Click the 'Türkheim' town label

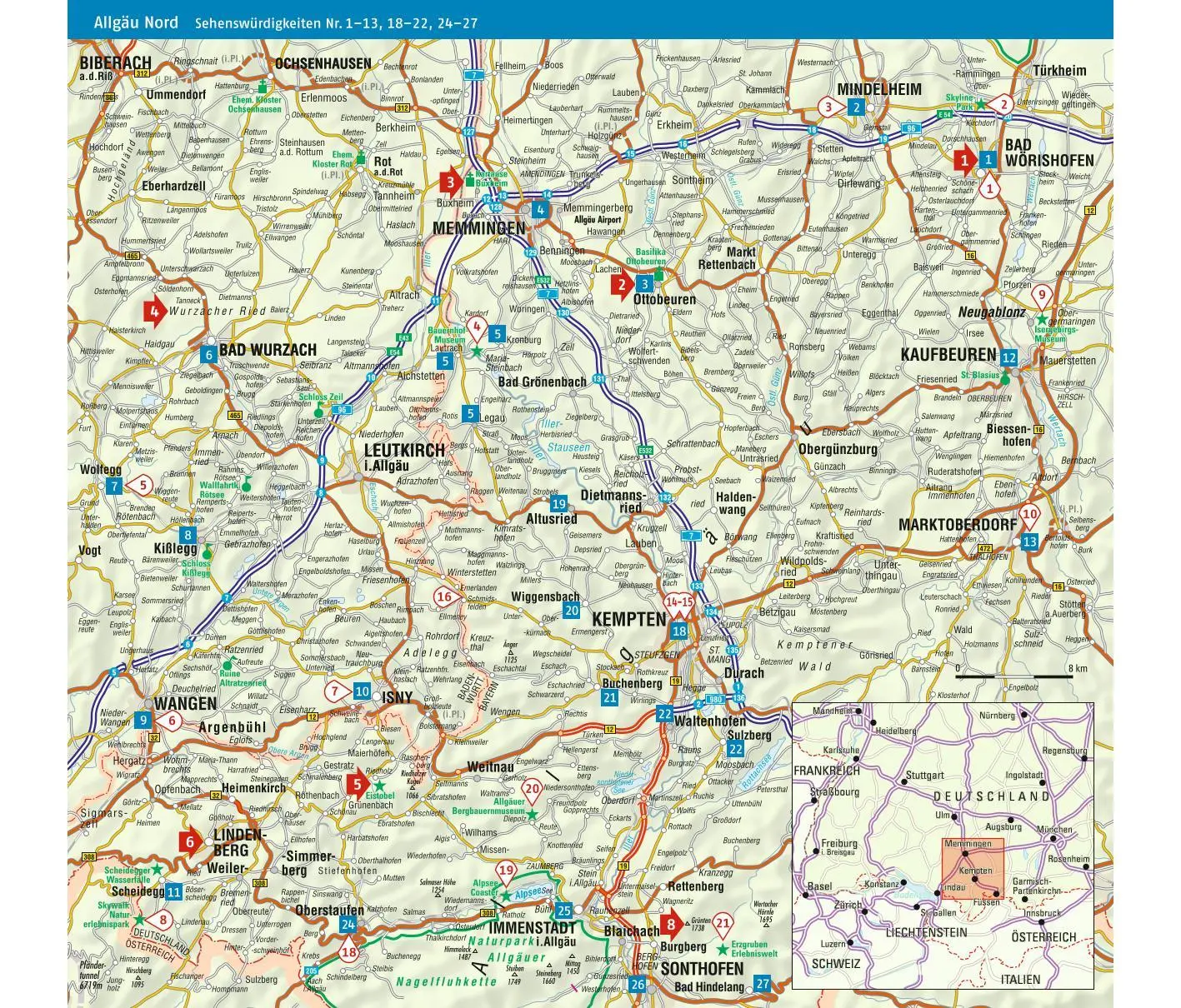coord(1060,71)
